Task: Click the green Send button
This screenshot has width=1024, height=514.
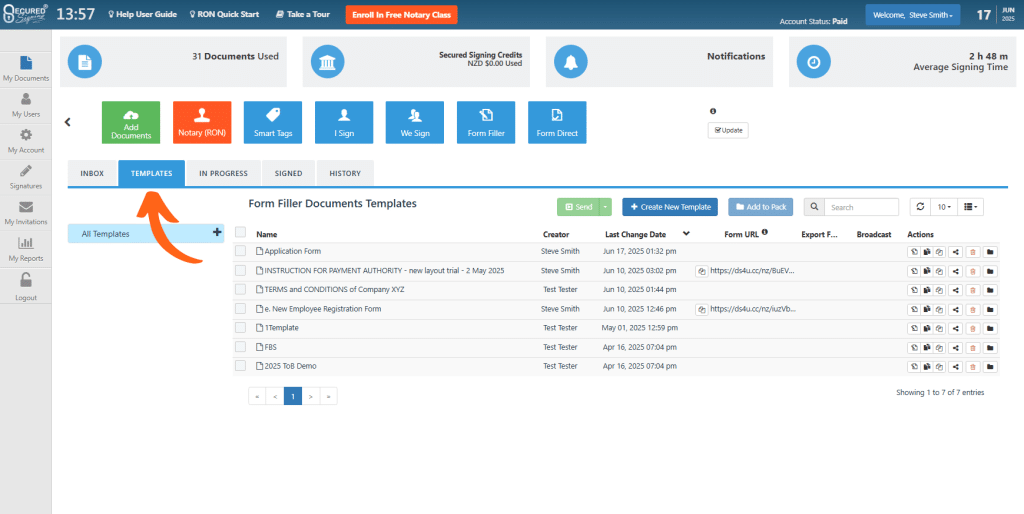Action: [578, 207]
